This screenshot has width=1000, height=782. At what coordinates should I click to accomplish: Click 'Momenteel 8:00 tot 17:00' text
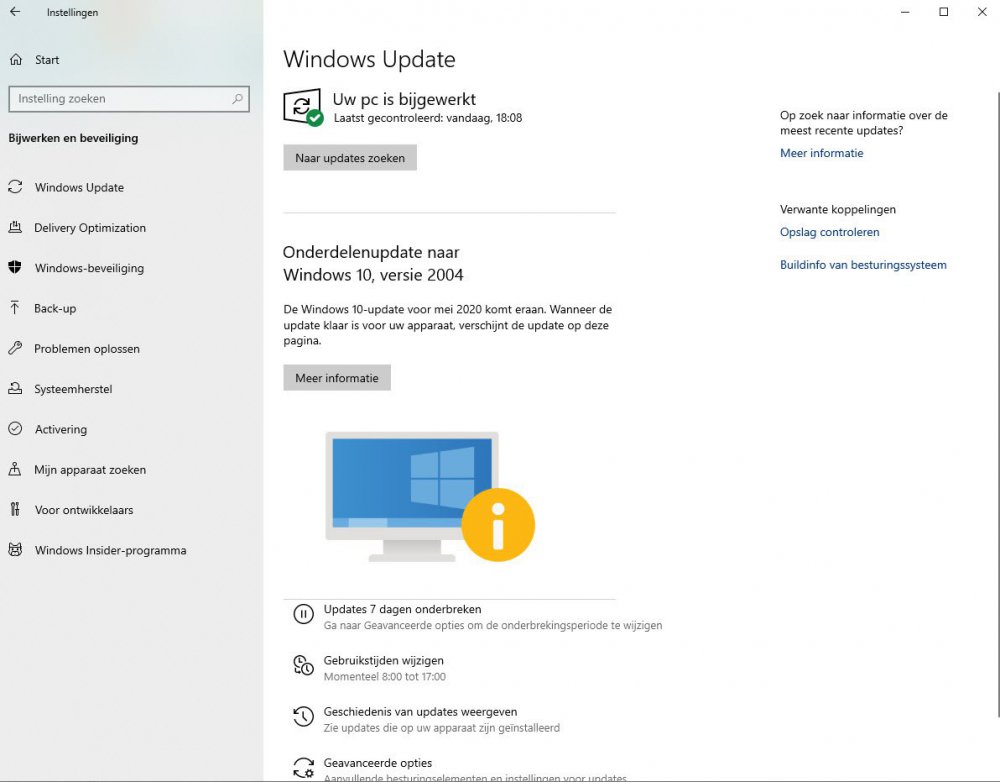pyautogui.click(x=385, y=677)
